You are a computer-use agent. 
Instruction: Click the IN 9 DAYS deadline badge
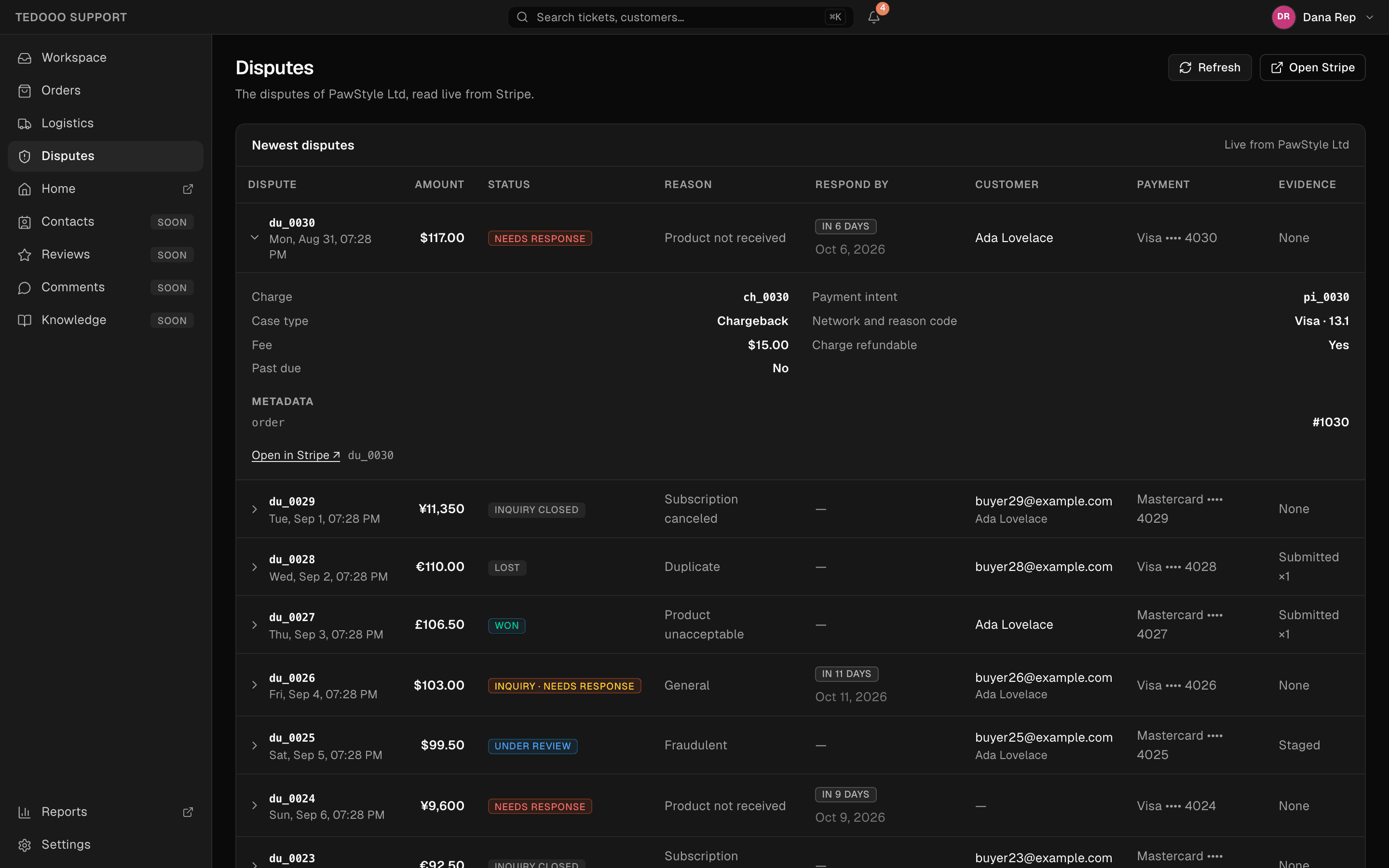pos(845,795)
